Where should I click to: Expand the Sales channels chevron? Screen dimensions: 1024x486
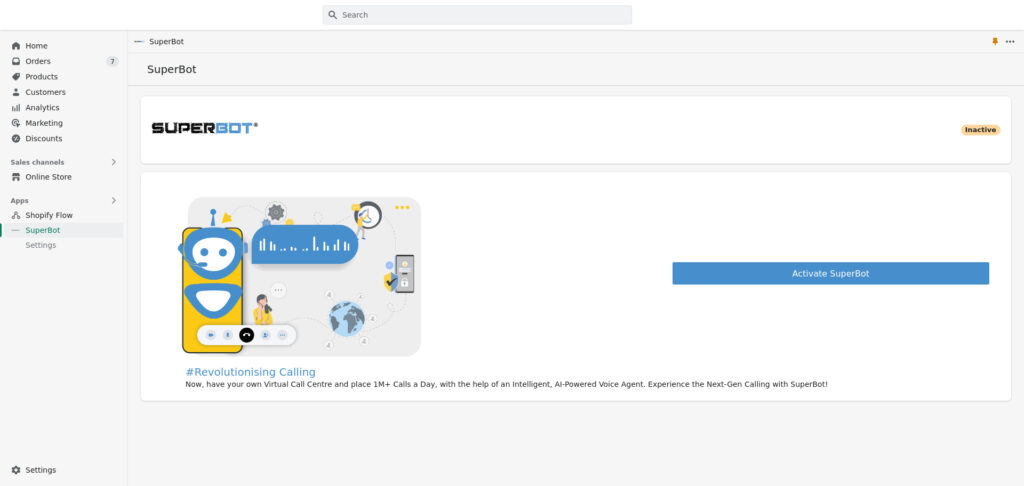pos(113,162)
